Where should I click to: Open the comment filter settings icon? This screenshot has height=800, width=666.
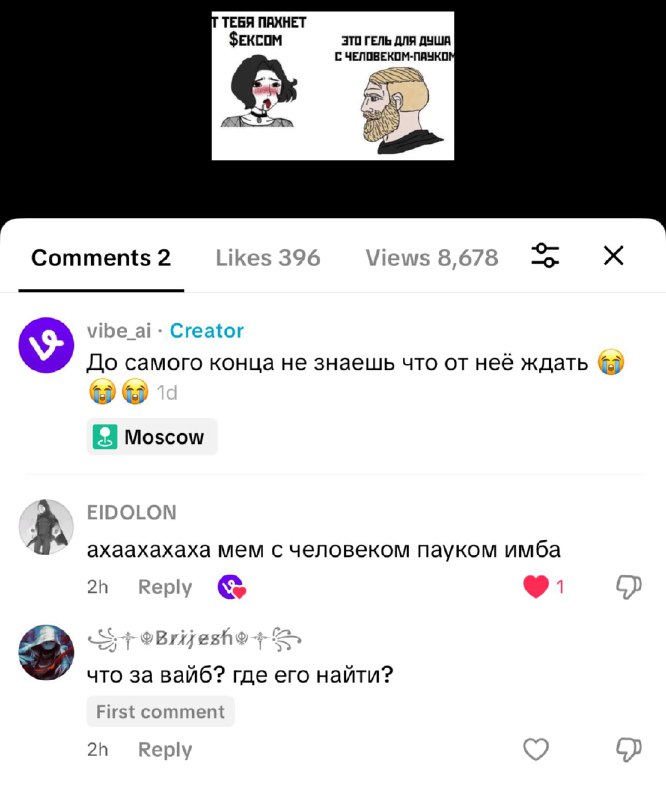545,255
